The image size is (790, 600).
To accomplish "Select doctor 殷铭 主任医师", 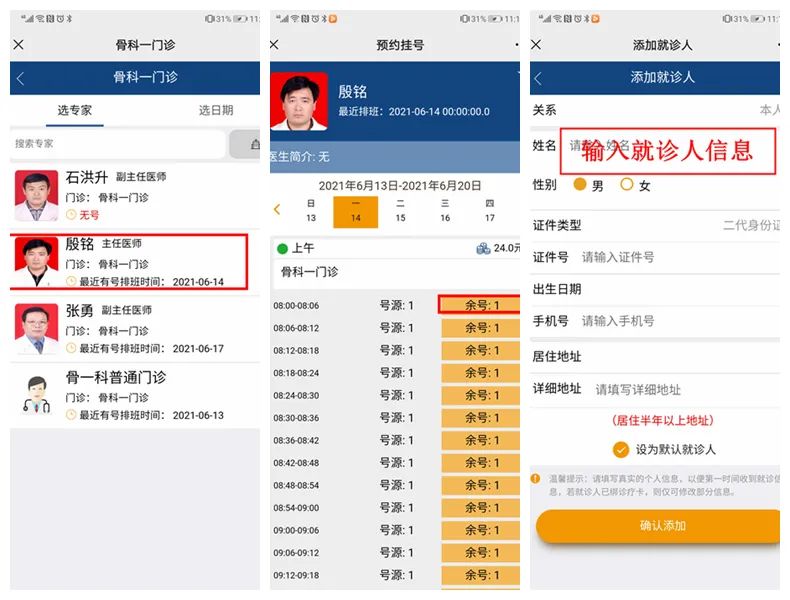I will point(129,262).
